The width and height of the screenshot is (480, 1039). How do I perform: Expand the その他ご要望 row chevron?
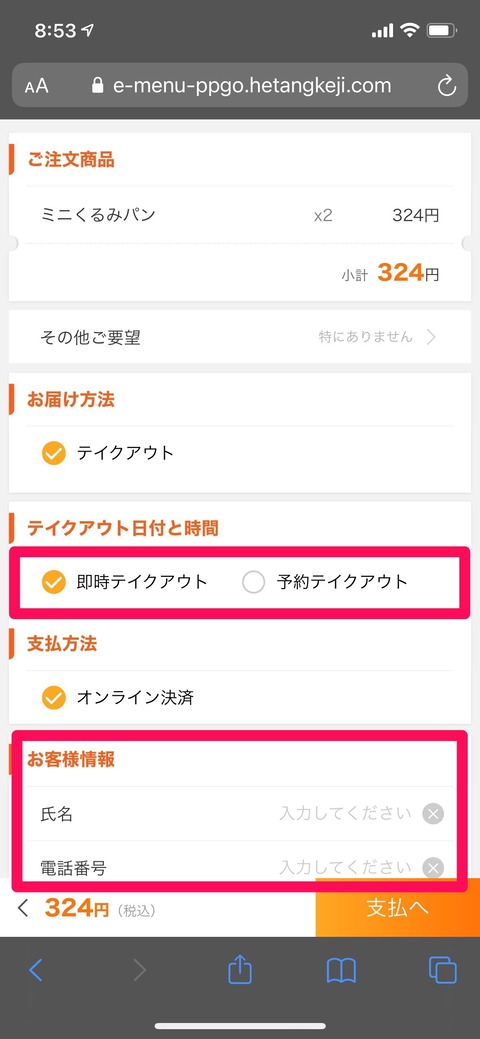click(432, 337)
